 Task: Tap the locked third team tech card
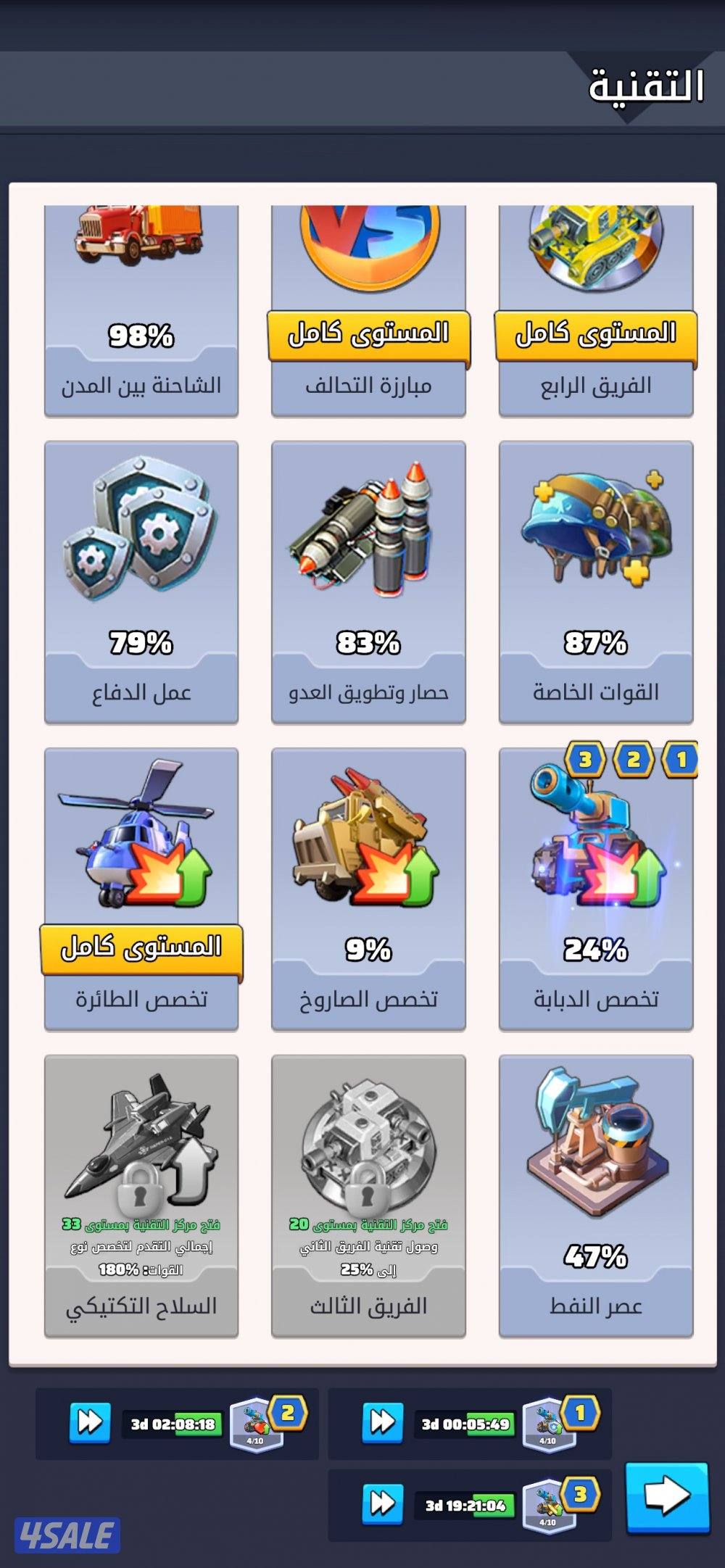tap(368, 1195)
